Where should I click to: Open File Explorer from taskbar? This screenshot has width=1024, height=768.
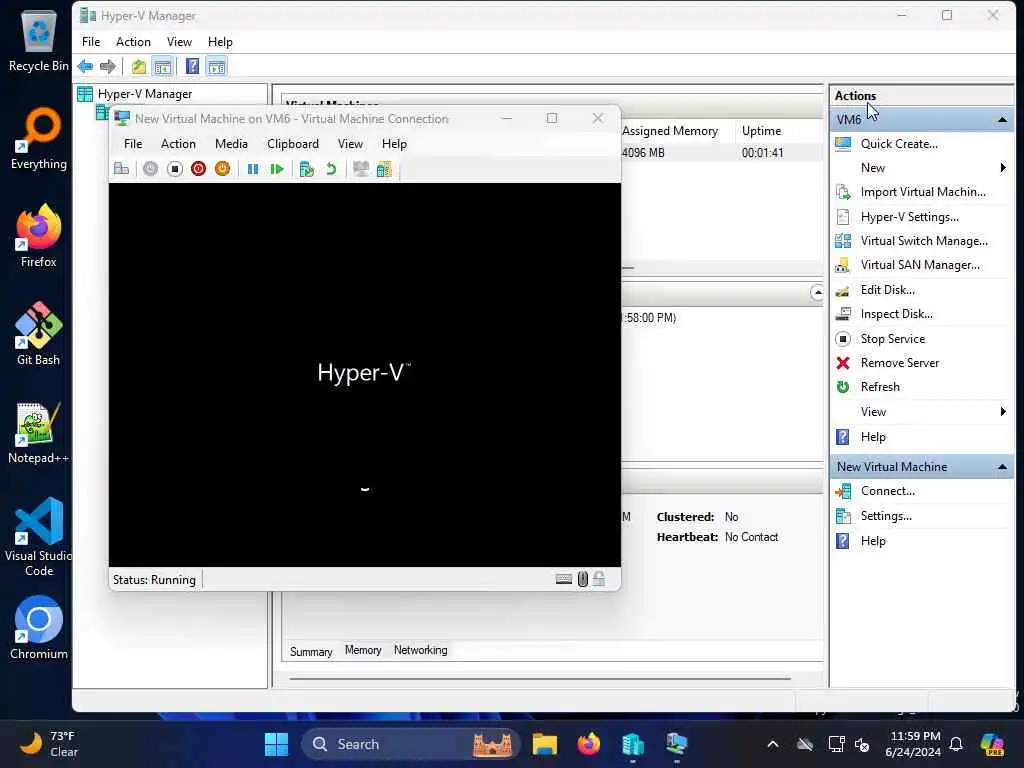click(x=545, y=744)
